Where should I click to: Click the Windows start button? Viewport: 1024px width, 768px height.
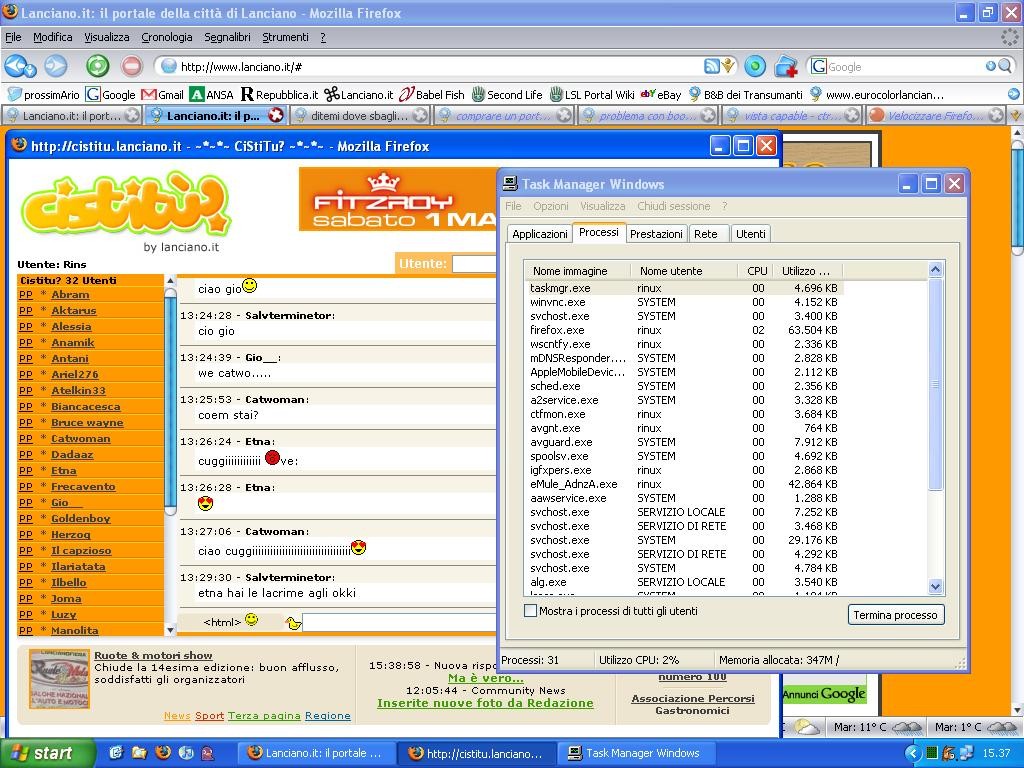pos(42,753)
